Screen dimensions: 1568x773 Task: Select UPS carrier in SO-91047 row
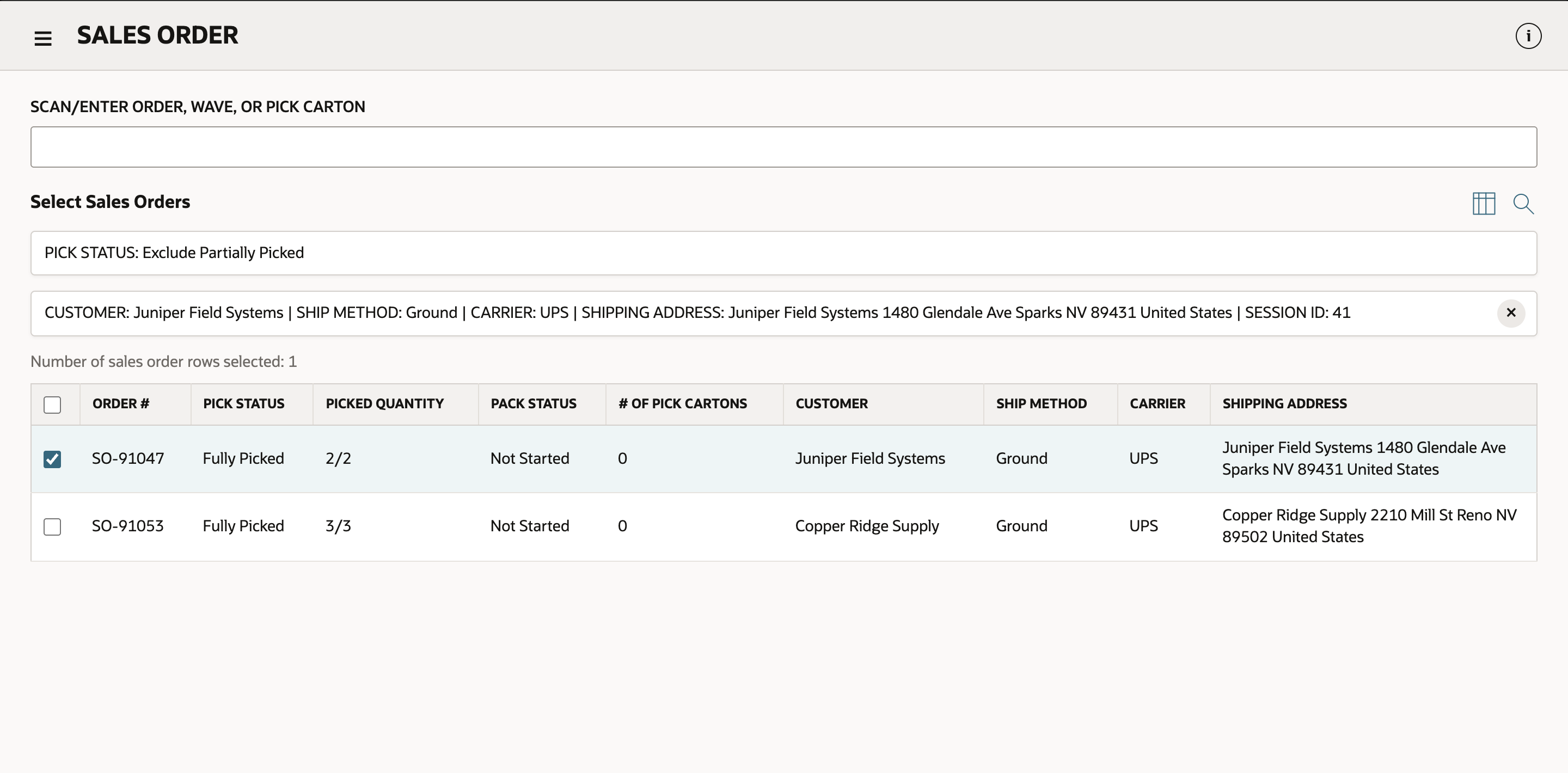tap(1143, 458)
